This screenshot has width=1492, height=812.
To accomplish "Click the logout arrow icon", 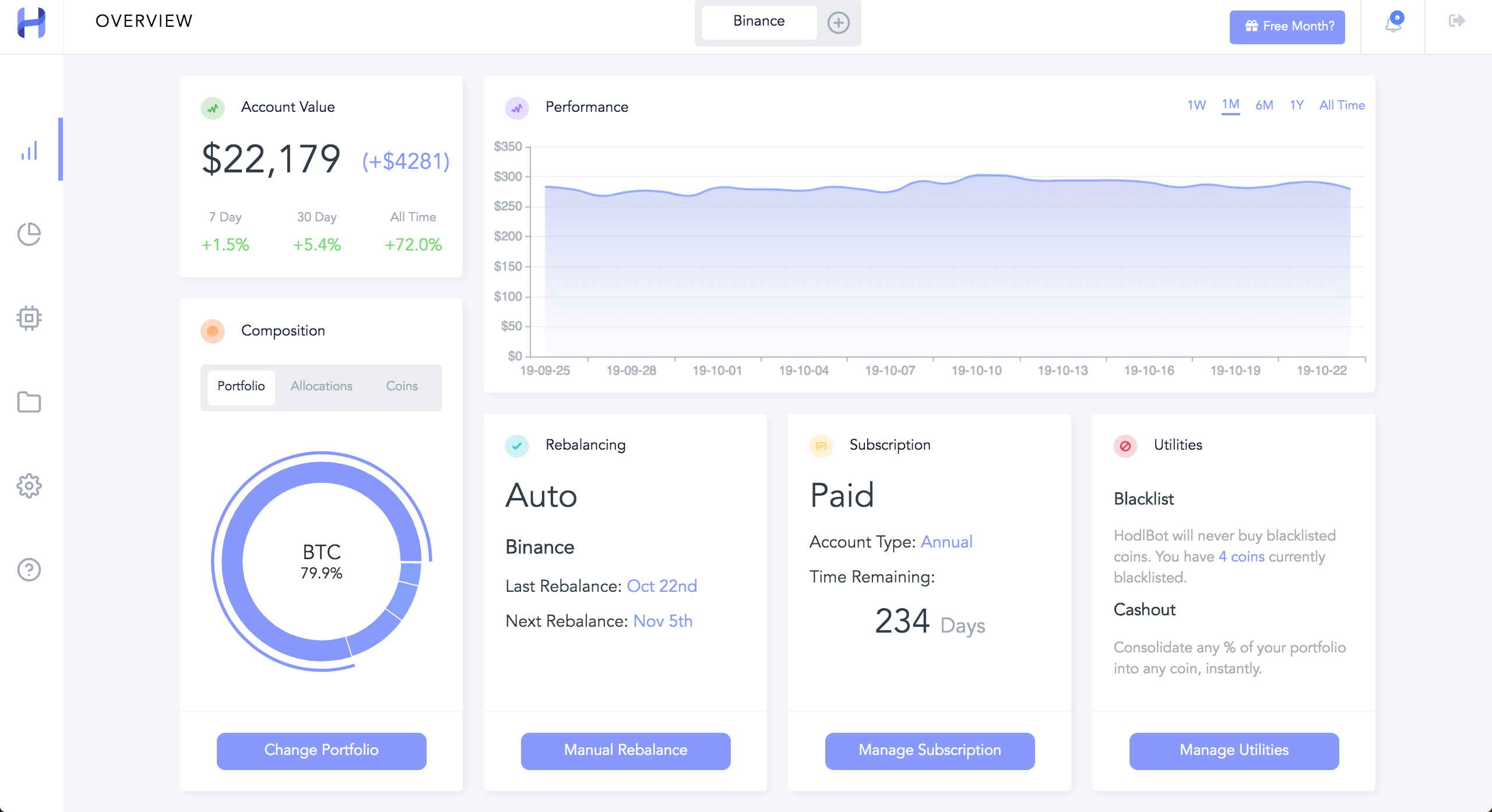I will pyautogui.click(x=1456, y=21).
